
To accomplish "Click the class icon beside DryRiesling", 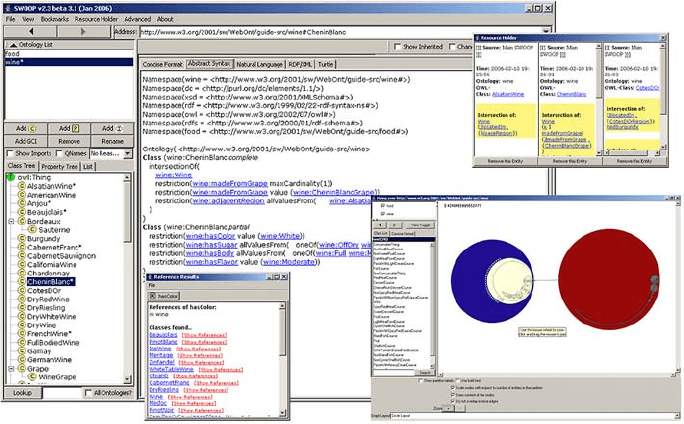I will (21, 308).
